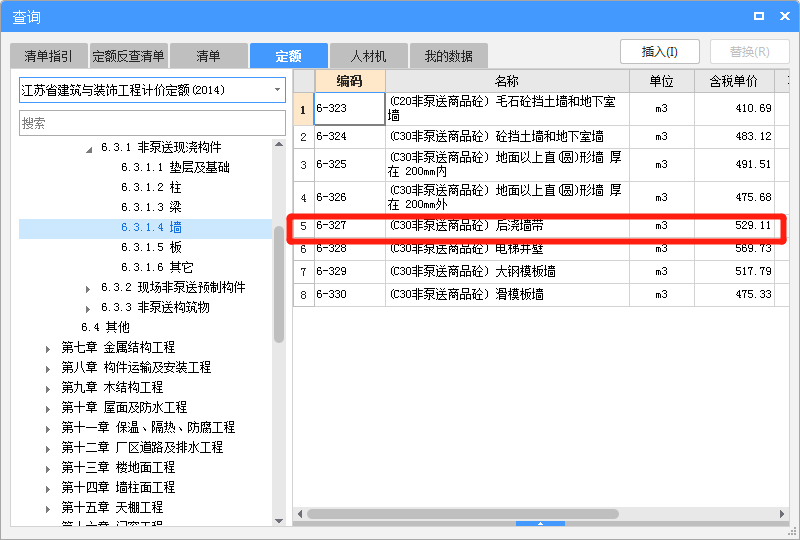Click the 搜索 input field

[152, 123]
